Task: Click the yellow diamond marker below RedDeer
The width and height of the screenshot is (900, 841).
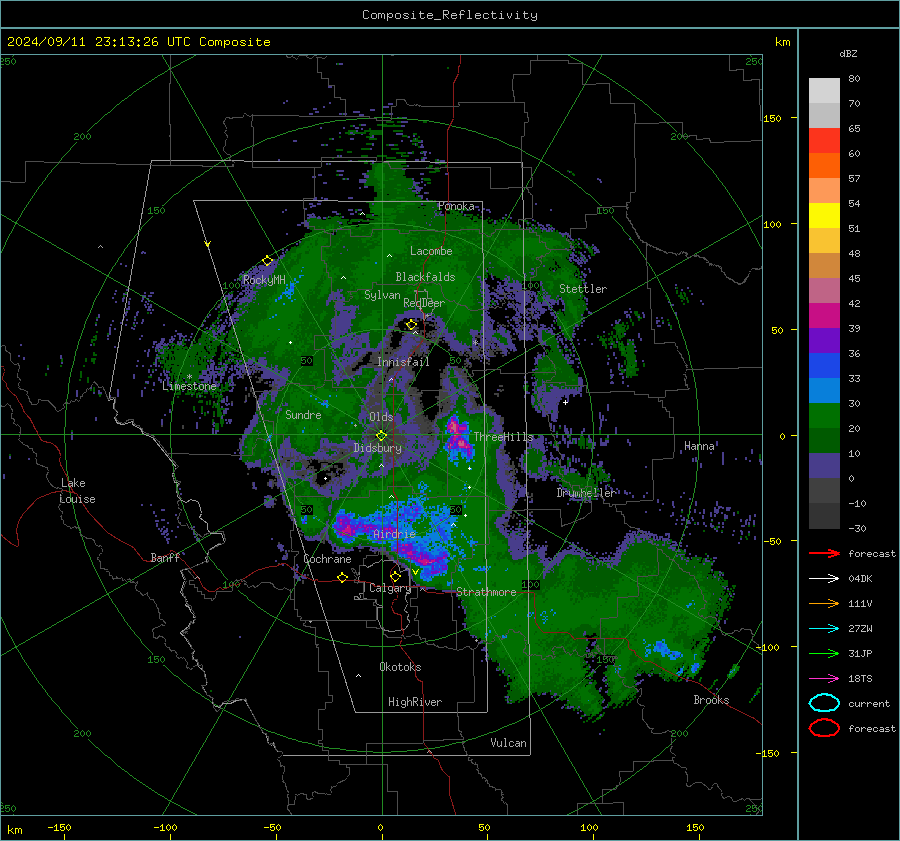Action: (x=411, y=325)
